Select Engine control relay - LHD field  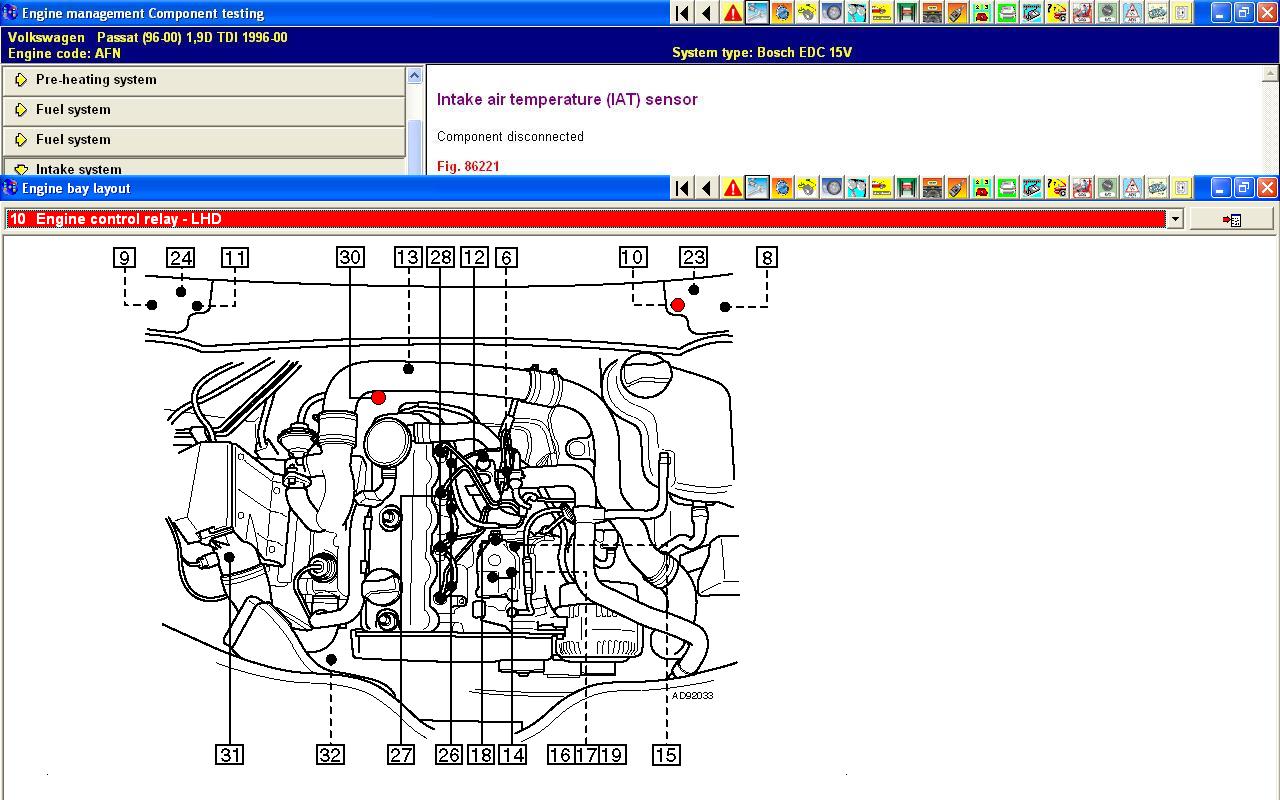point(585,219)
